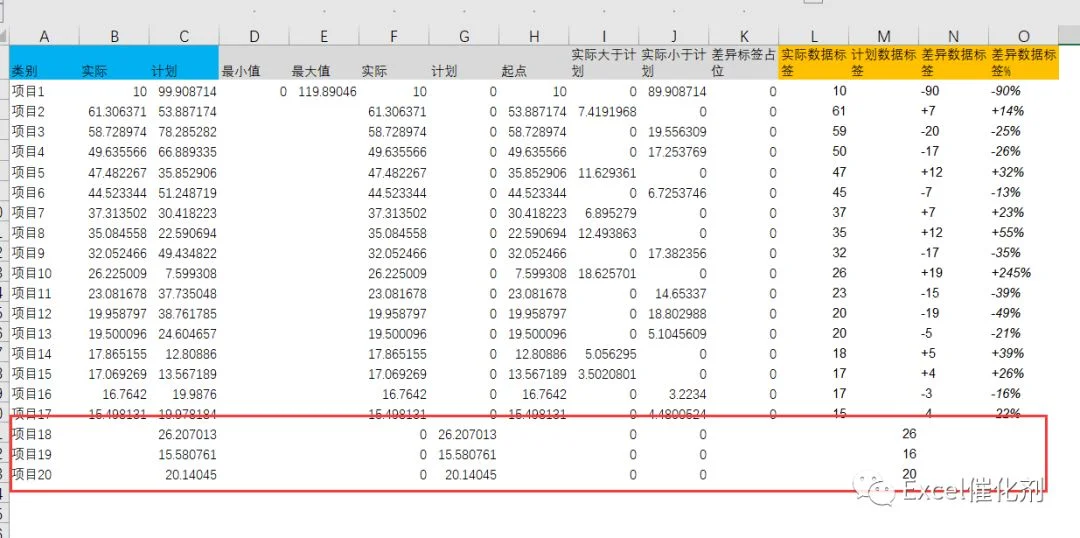Select the +245% cell for 项目10
The width and height of the screenshot is (1080, 538).
[1024, 273]
